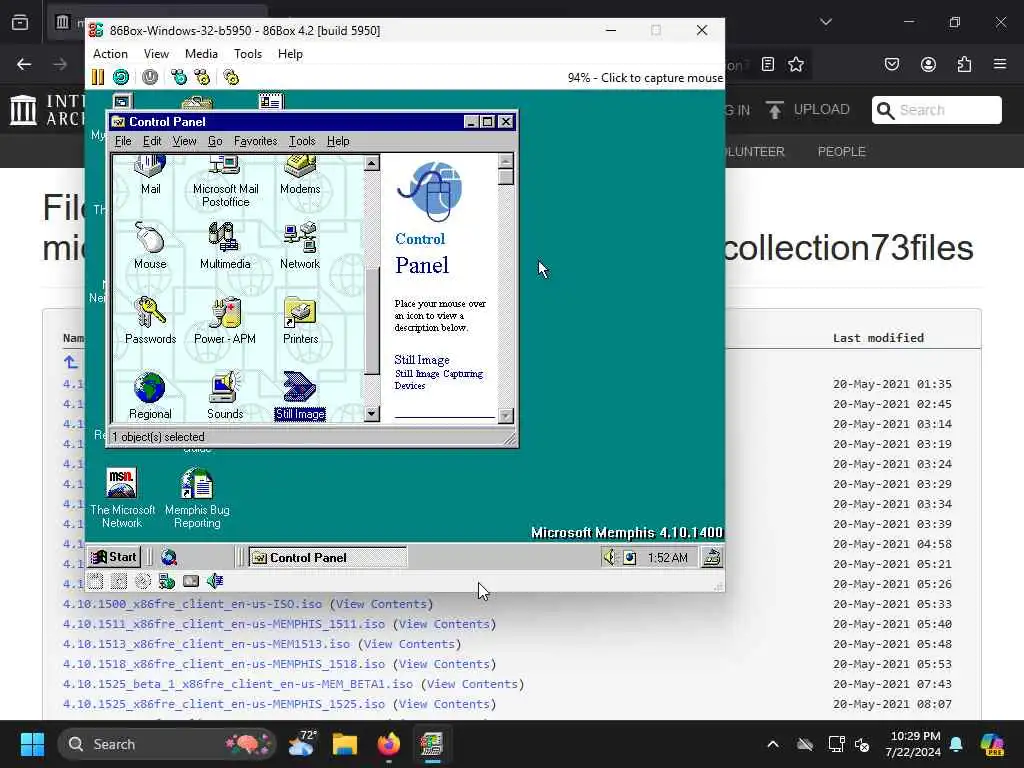Select the Regional icon

coord(150,396)
